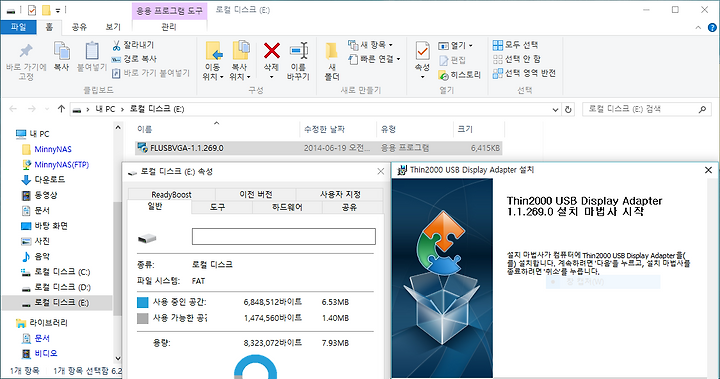Image resolution: width=720 pixels, height=379 pixels.
Task: Create 새 폴더 new folder
Action: (332, 61)
